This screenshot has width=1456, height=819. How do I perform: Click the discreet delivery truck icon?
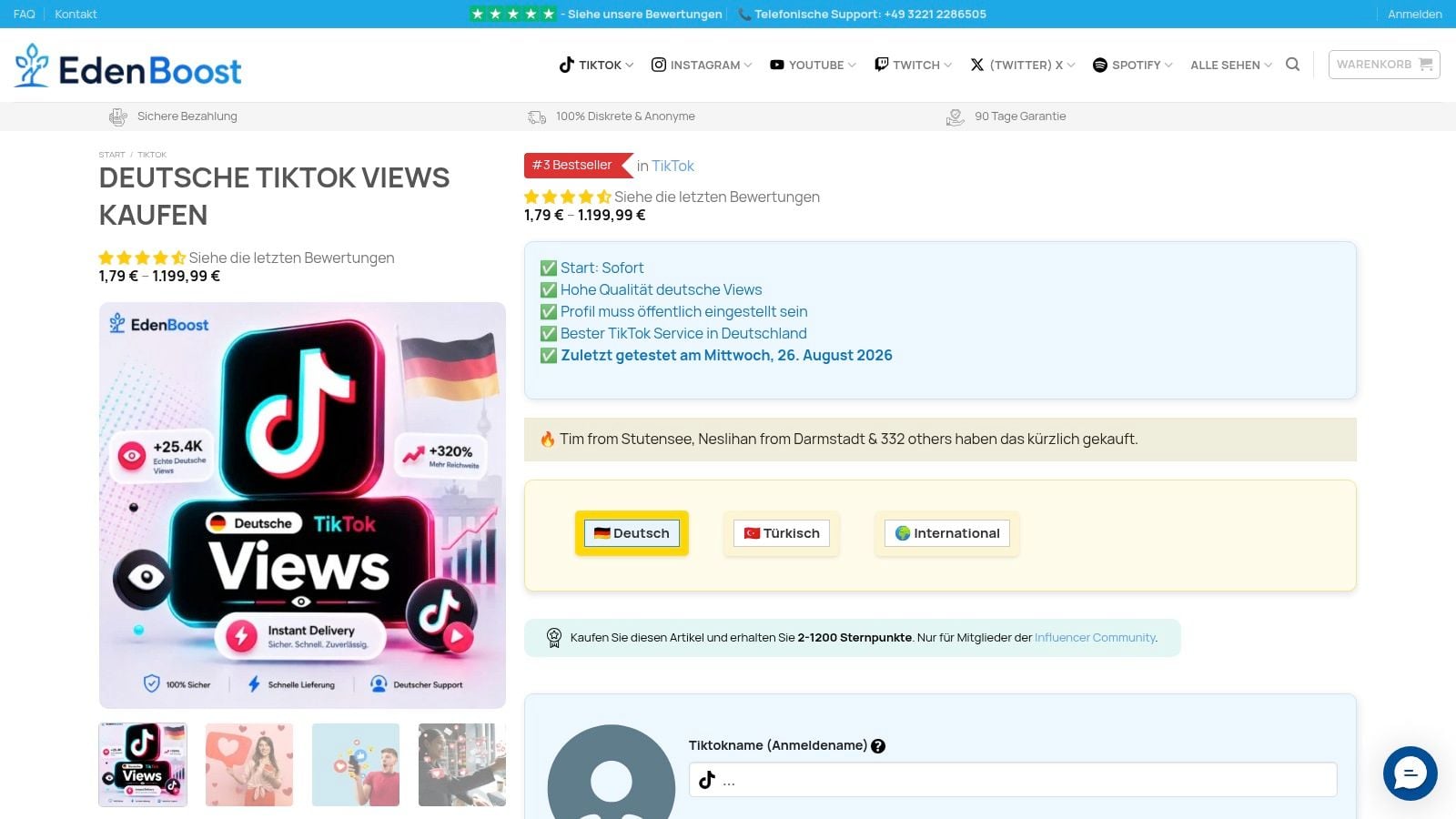(x=537, y=116)
